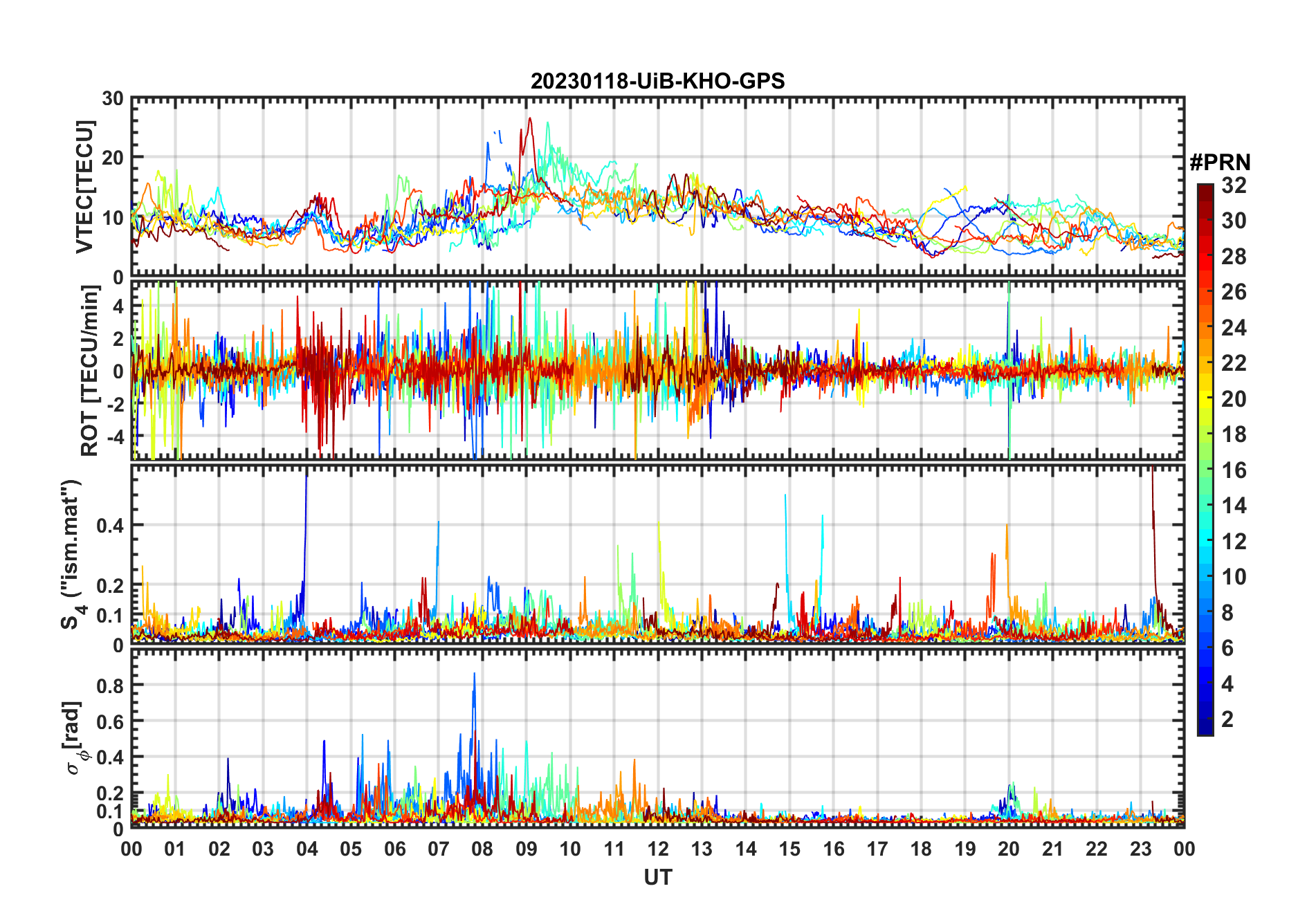
Task: Click the plot title 20230118-UiB-KHO-GPS
Action: [657, 82]
